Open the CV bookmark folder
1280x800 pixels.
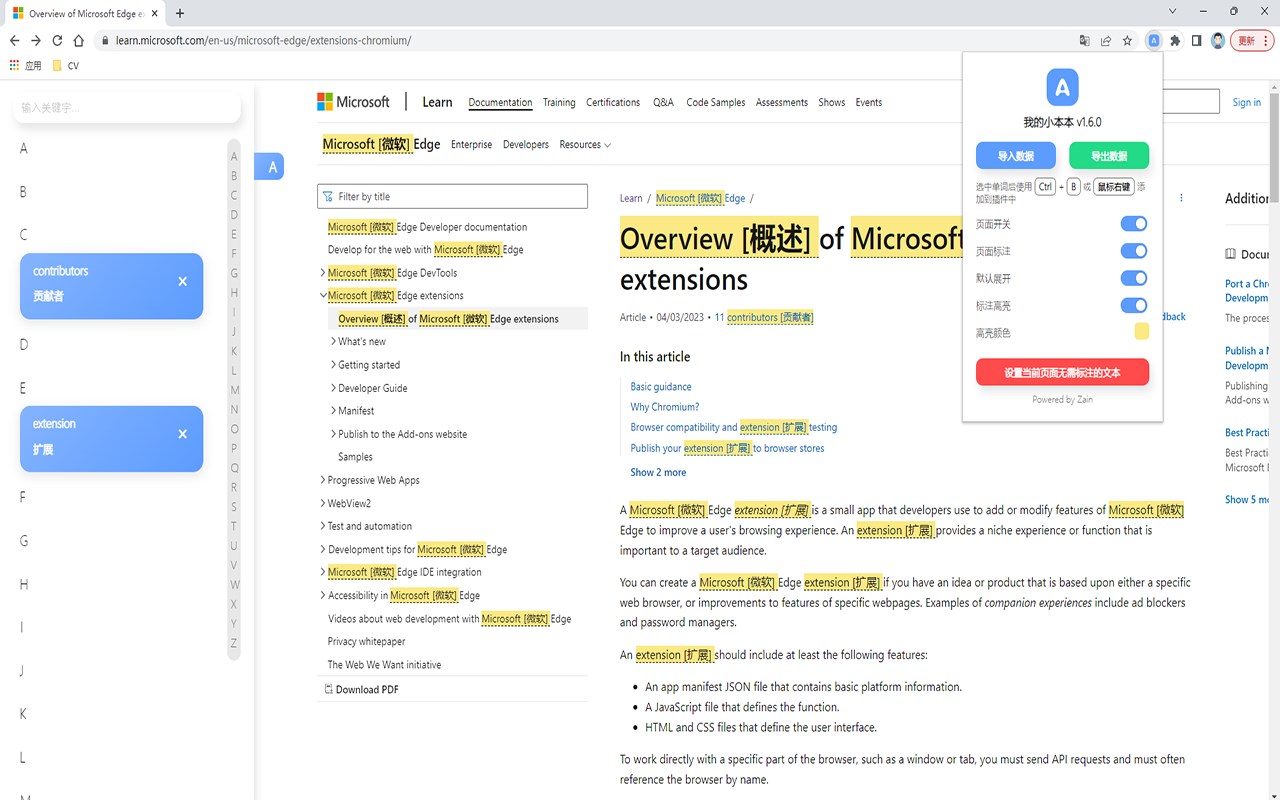click(66, 66)
